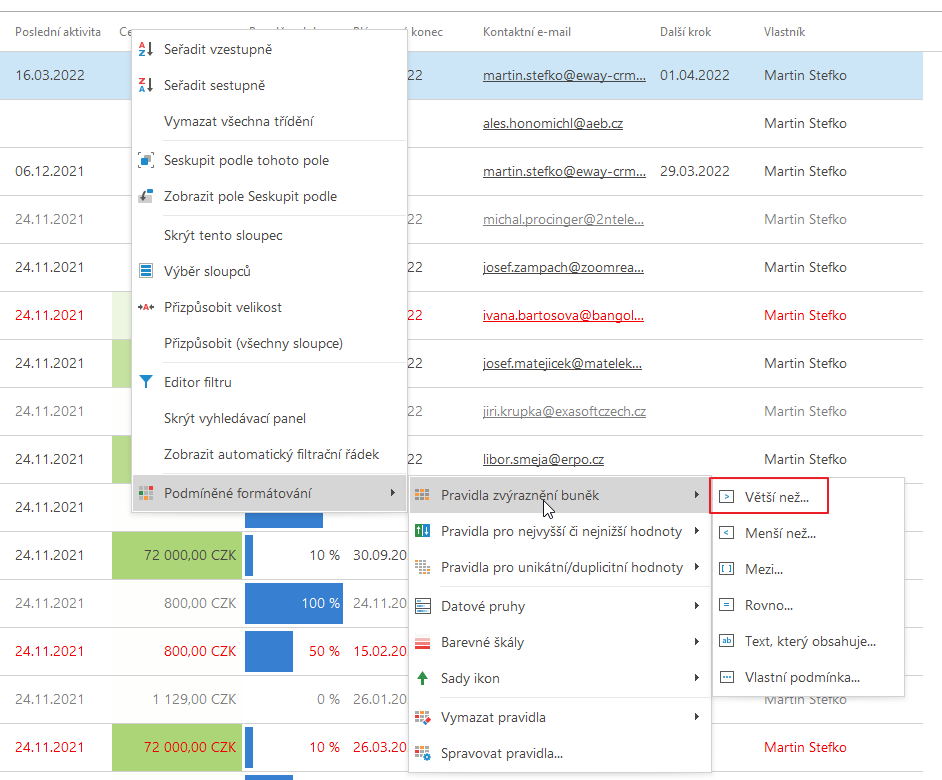Click the Přizpůsobit velikost best-fit icon

coord(146,307)
